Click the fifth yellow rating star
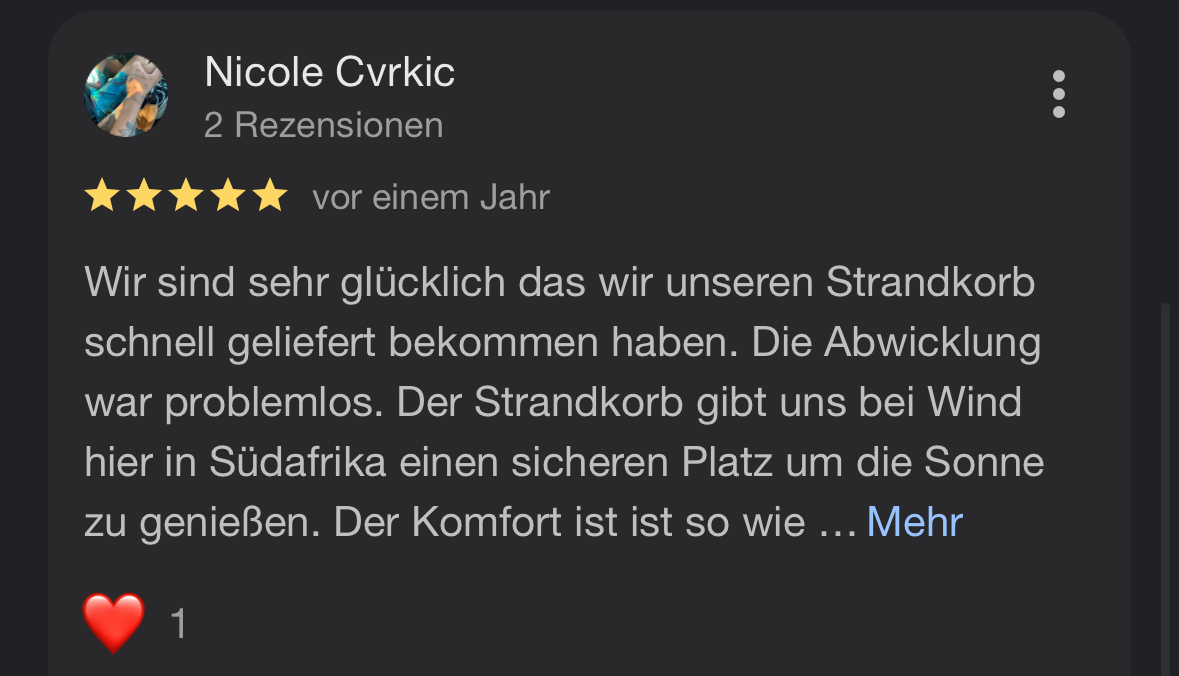1179x676 pixels. tap(269, 196)
